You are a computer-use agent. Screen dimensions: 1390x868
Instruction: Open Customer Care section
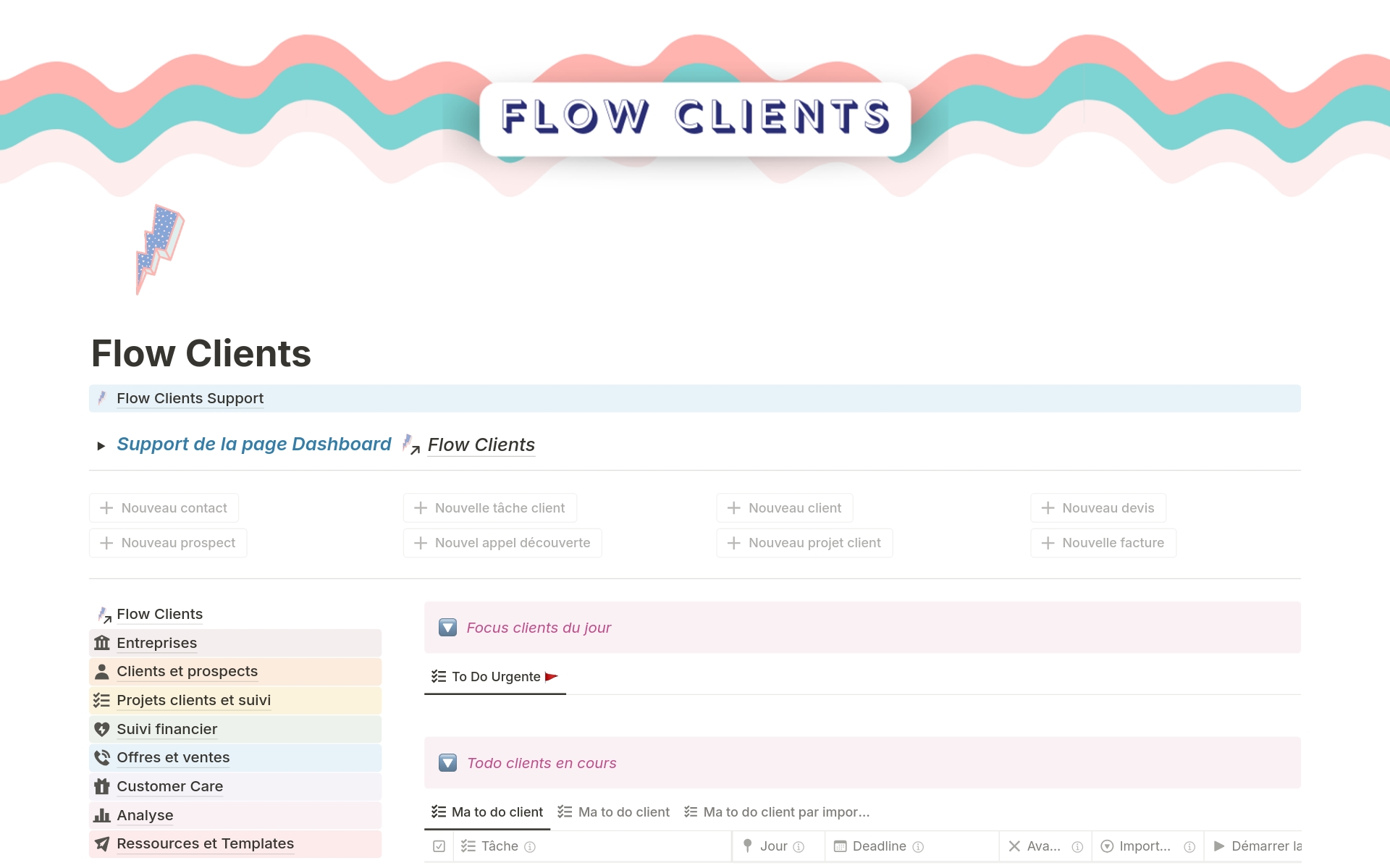[x=167, y=785]
